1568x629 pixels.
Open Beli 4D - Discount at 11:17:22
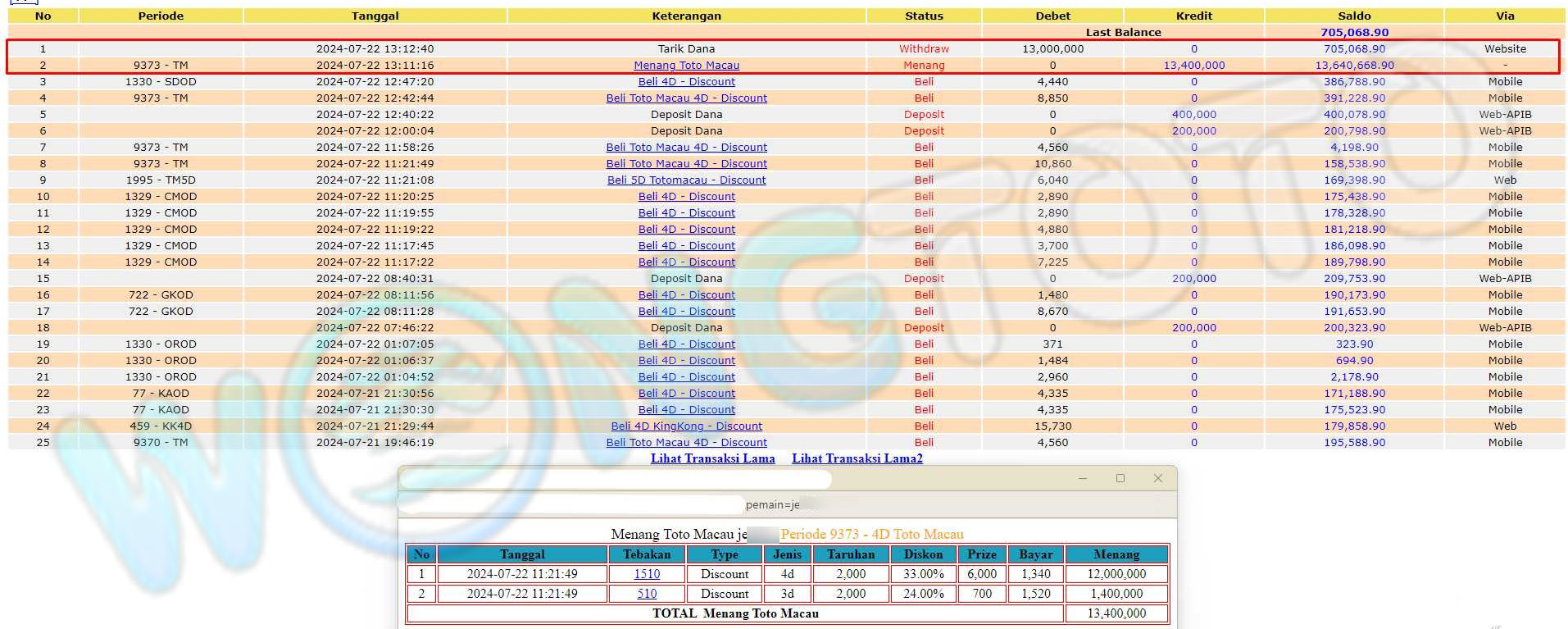click(686, 262)
